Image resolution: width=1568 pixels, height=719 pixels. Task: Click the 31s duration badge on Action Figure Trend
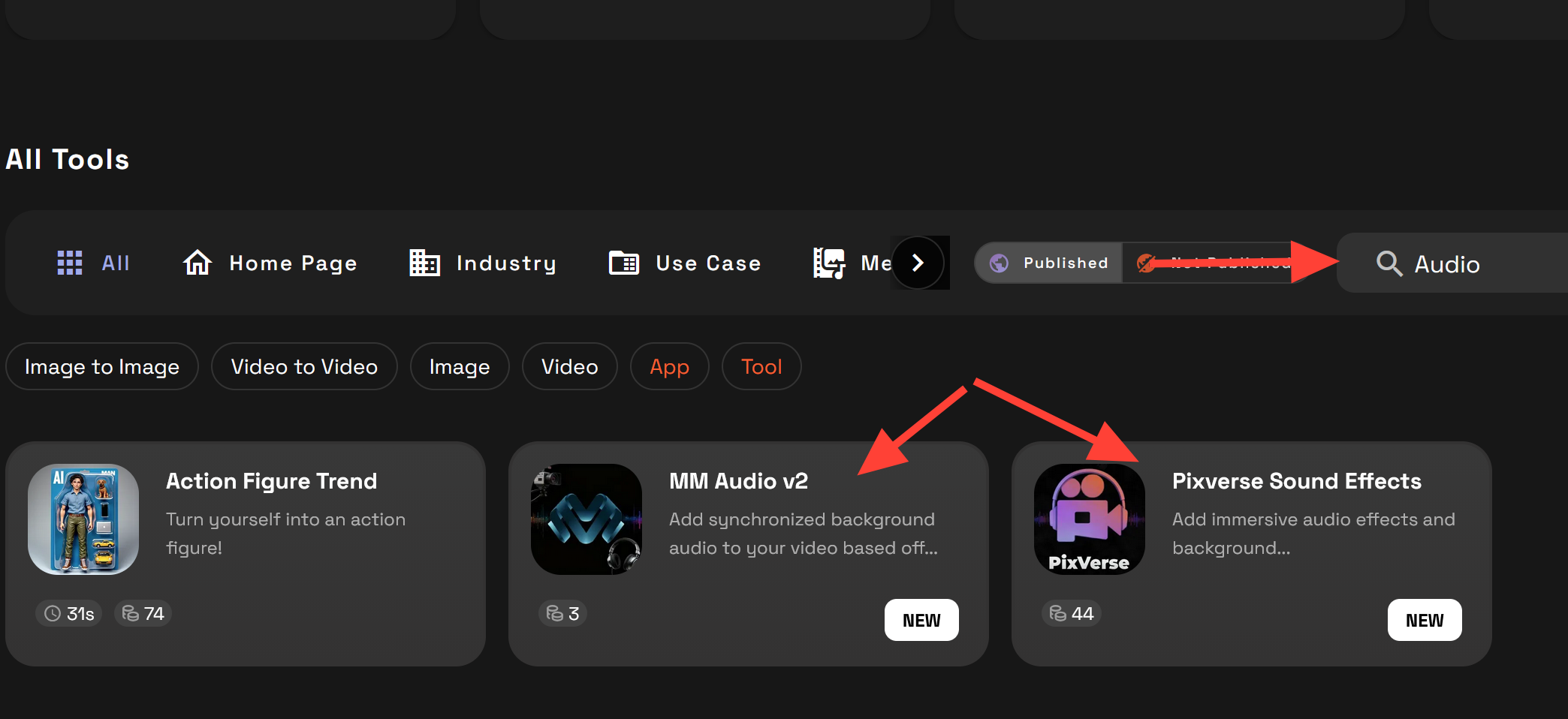point(68,612)
